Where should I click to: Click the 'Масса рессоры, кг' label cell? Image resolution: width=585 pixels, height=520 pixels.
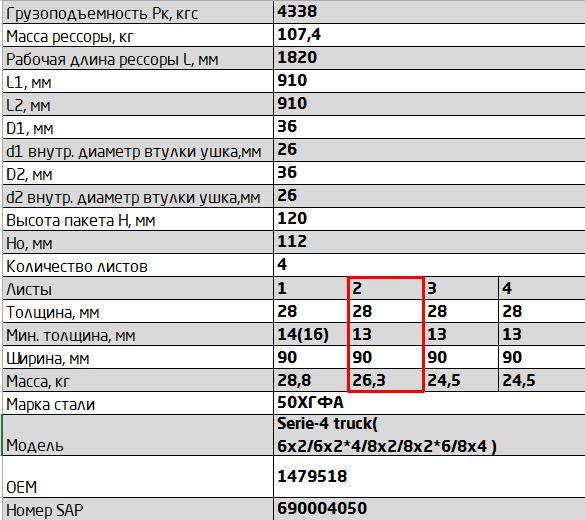coord(138,35)
